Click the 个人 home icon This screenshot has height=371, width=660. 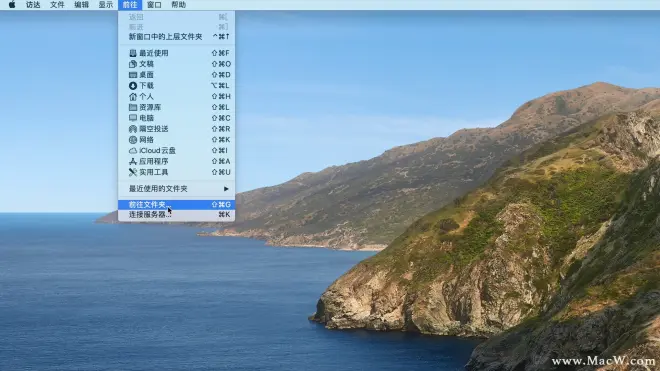pos(133,96)
